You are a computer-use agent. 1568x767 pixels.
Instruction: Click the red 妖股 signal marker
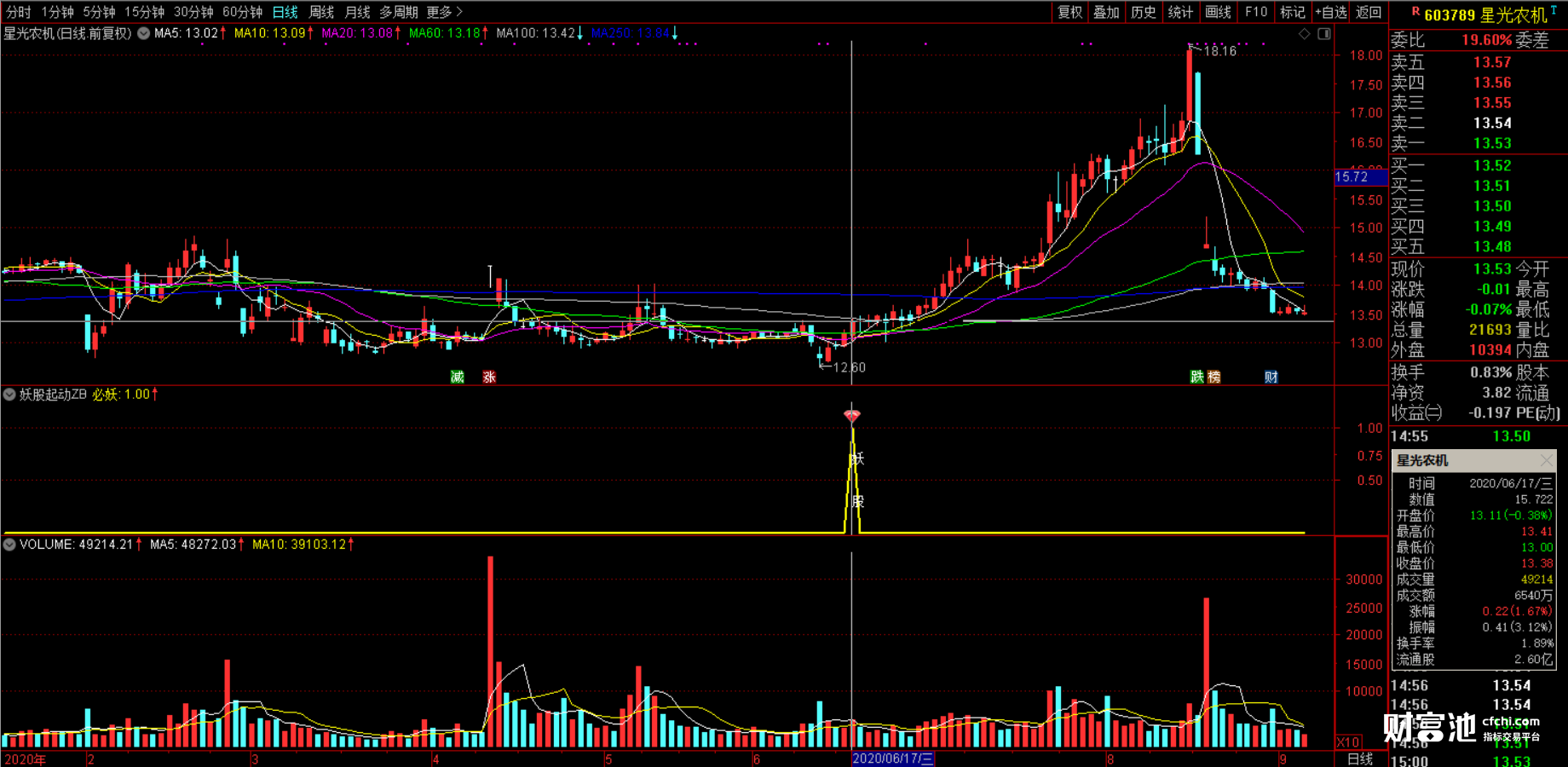click(x=852, y=416)
